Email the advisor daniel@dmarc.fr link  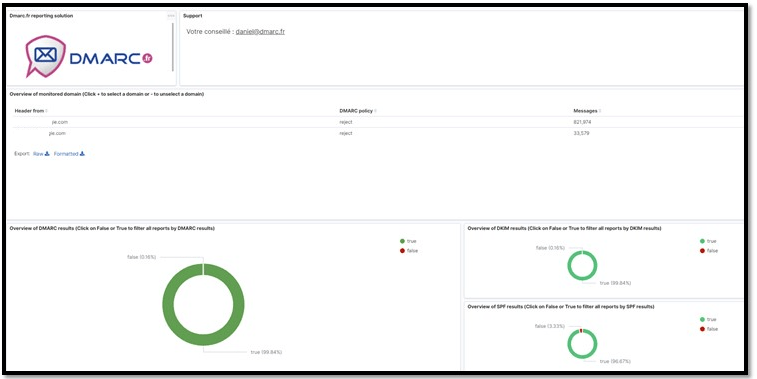click(x=260, y=32)
